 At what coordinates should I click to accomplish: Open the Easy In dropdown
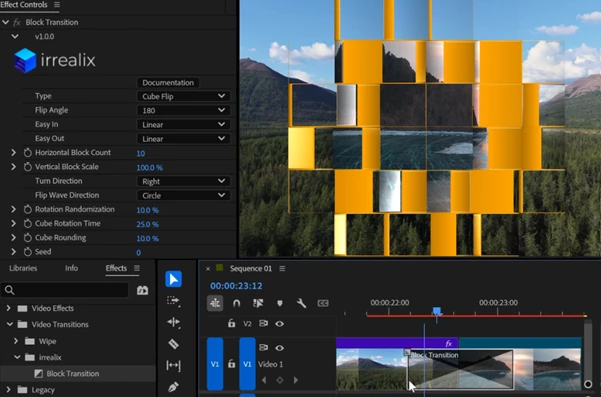(184, 125)
